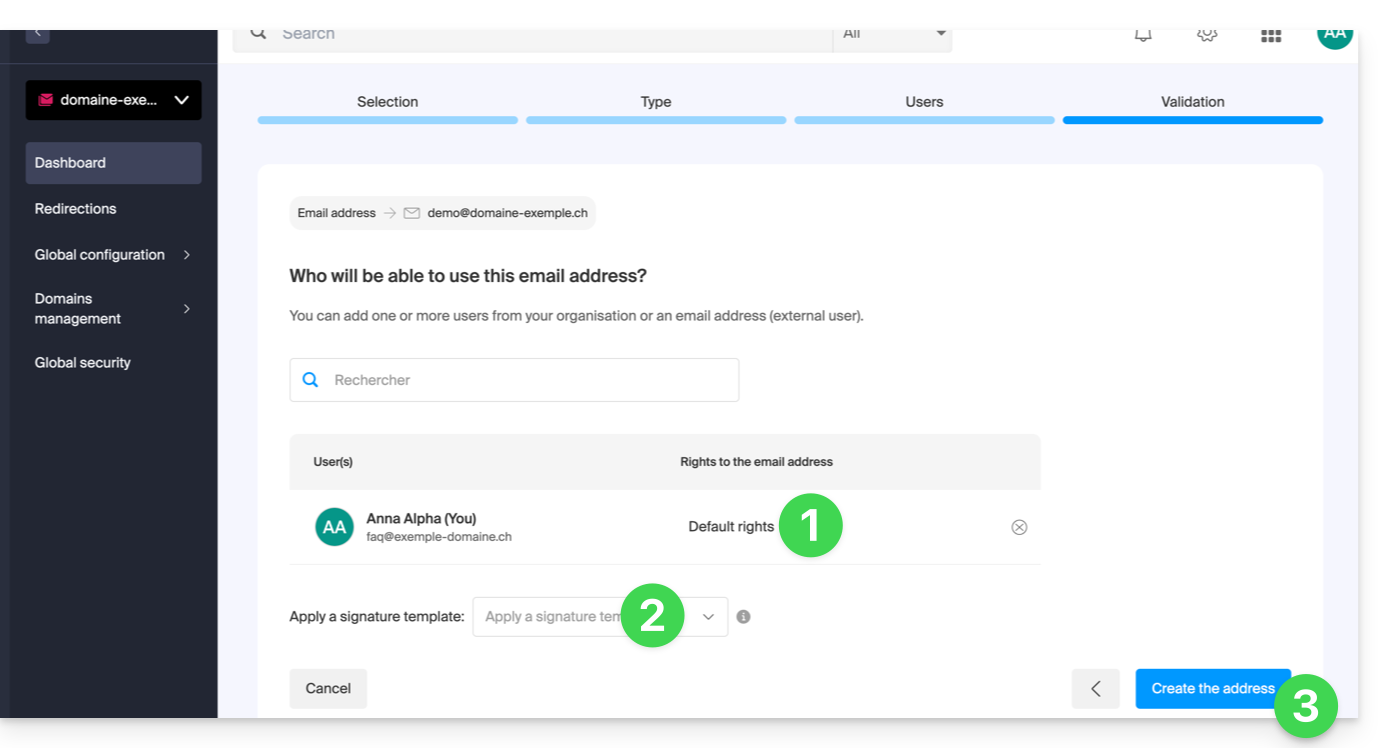Screen dimensions: 1389x748
Task: Open the settings gear icon
Action: (x=1207, y=34)
